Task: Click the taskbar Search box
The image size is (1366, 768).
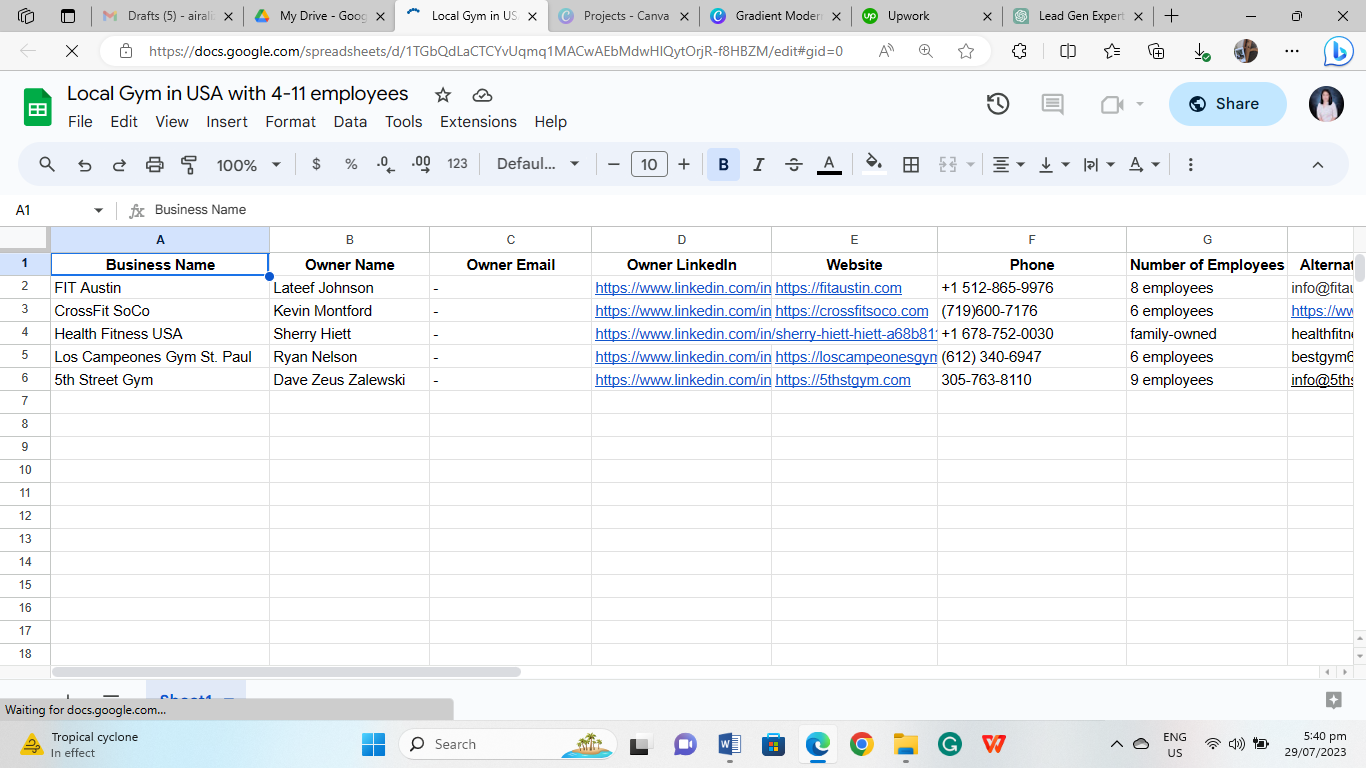Action: (507, 744)
